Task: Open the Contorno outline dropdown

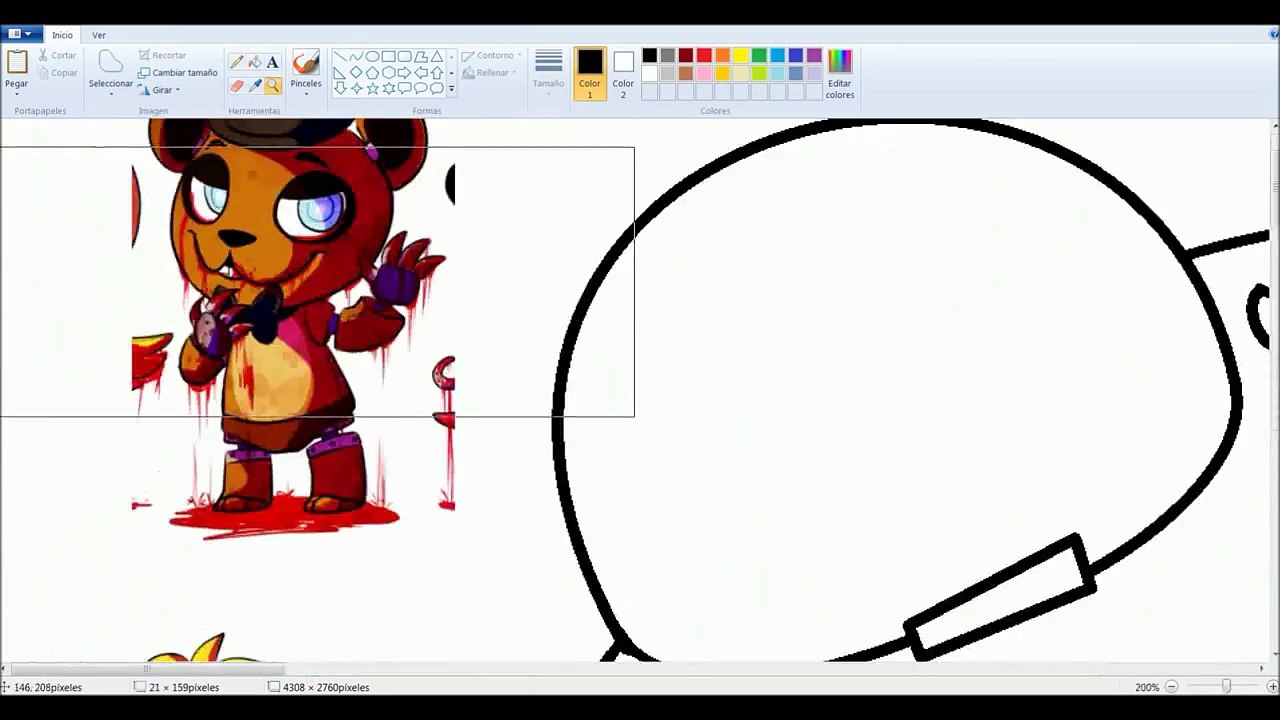Action: click(x=491, y=55)
